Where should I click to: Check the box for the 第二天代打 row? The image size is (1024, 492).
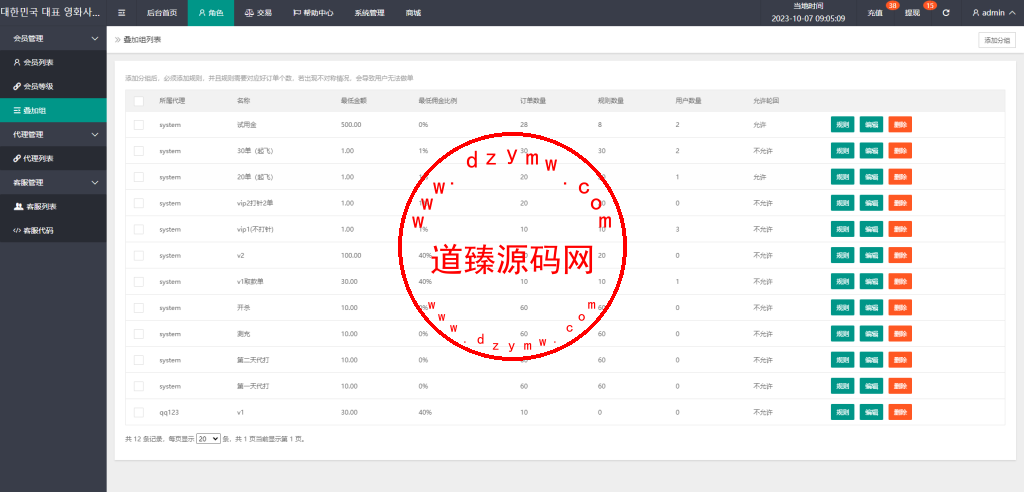click(138, 360)
